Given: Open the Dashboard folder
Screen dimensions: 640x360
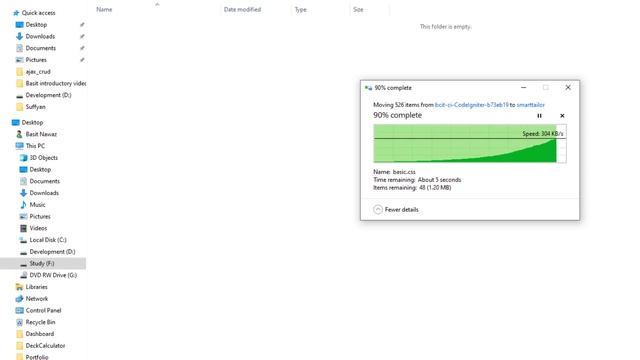Looking at the screenshot, I should (x=35, y=334).
